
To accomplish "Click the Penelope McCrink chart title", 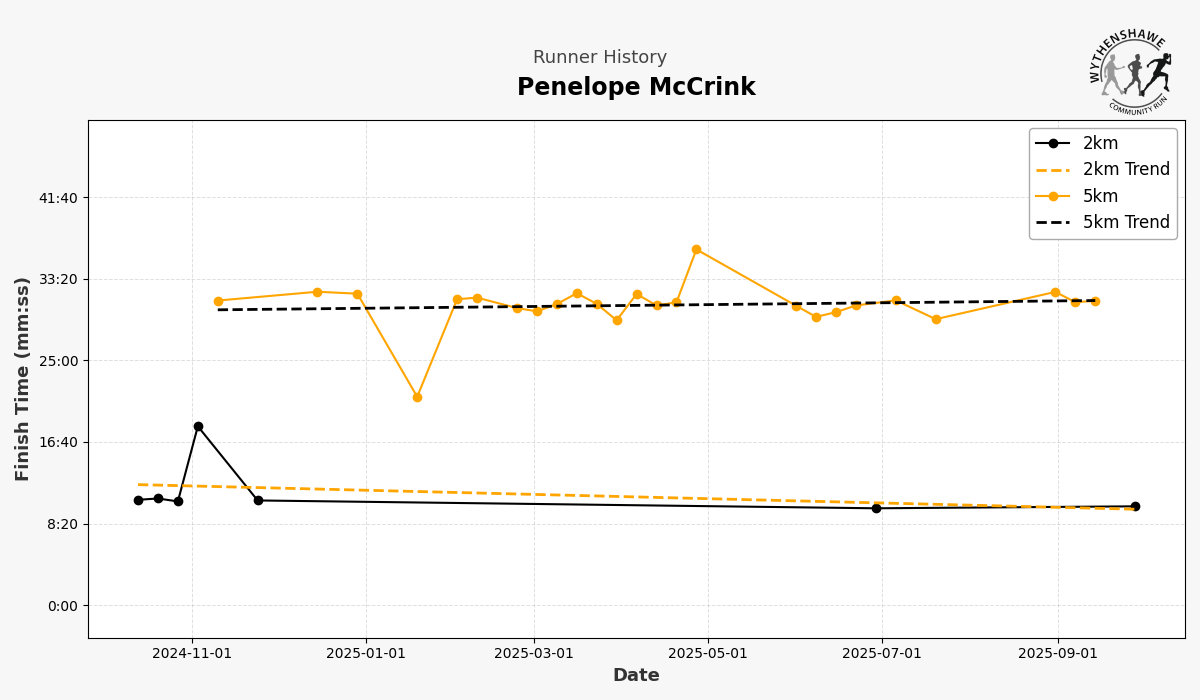I will pos(636,88).
